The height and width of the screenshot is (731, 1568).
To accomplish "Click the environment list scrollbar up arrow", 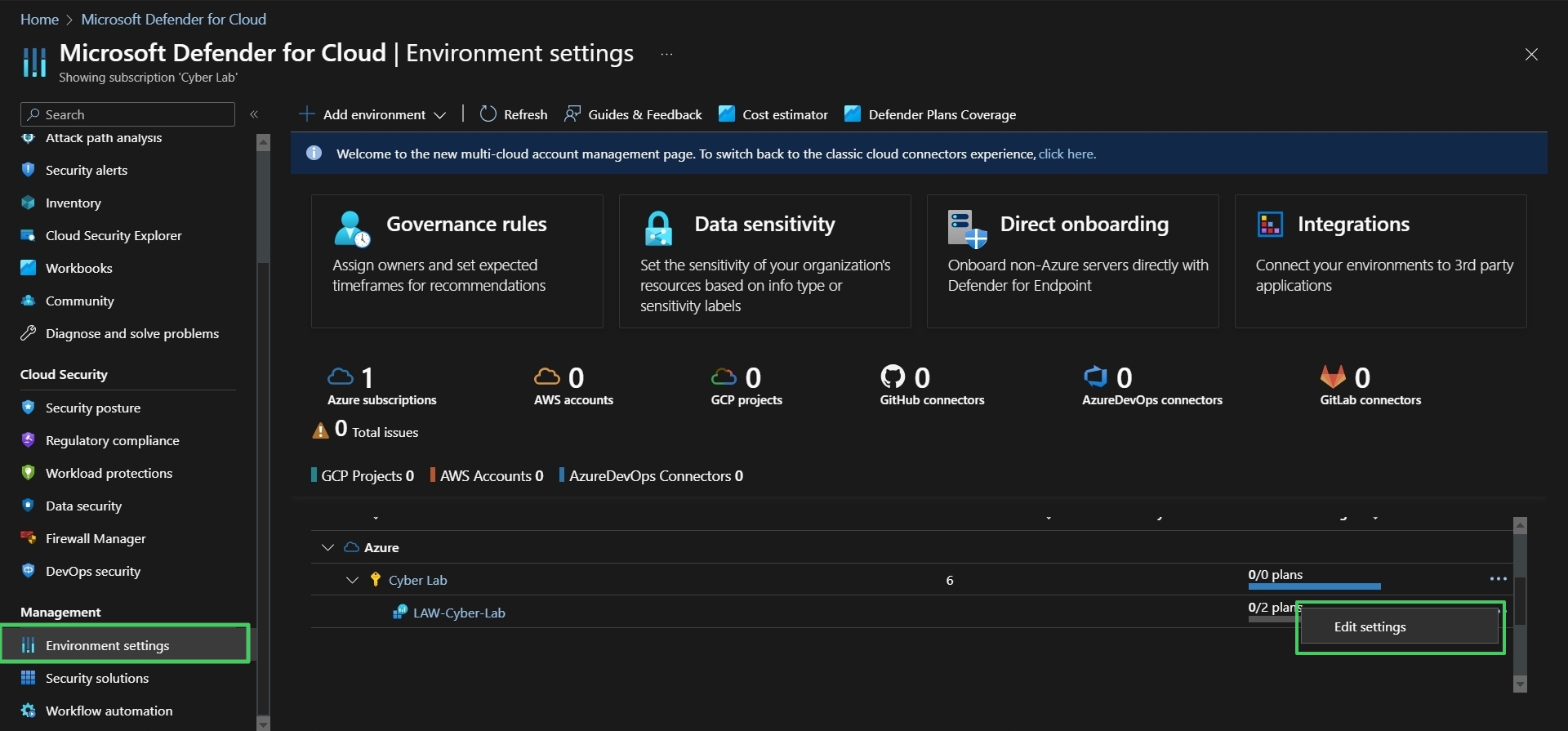I will click(1520, 525).
